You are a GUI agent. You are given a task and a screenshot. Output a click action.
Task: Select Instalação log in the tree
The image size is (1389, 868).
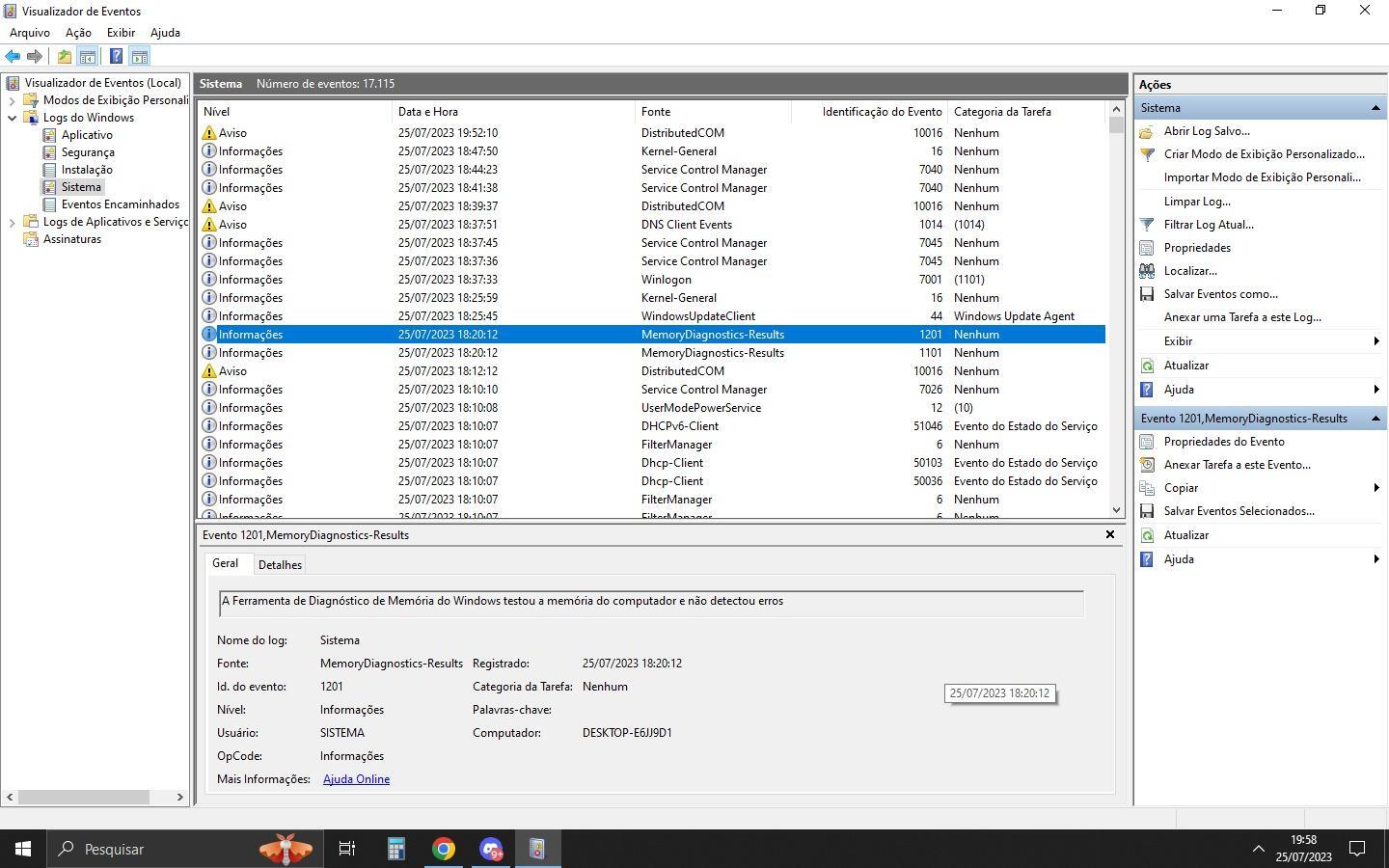(x=87, y=170)
